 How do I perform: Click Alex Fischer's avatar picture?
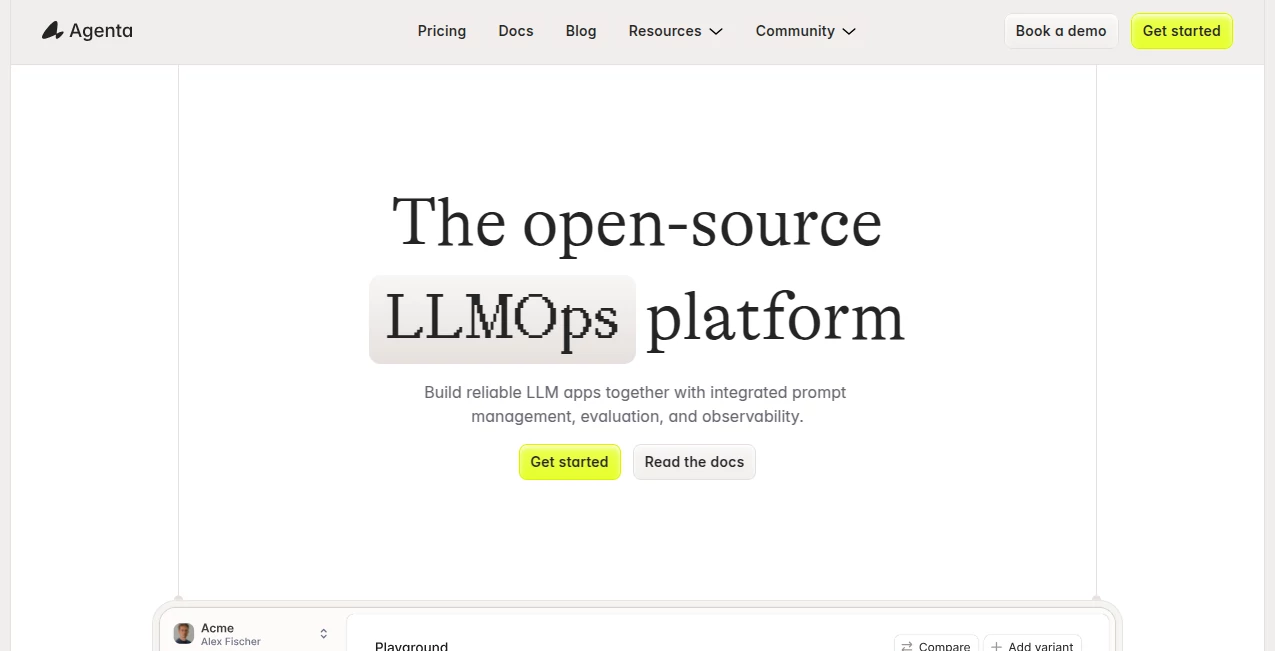(184, 634)
